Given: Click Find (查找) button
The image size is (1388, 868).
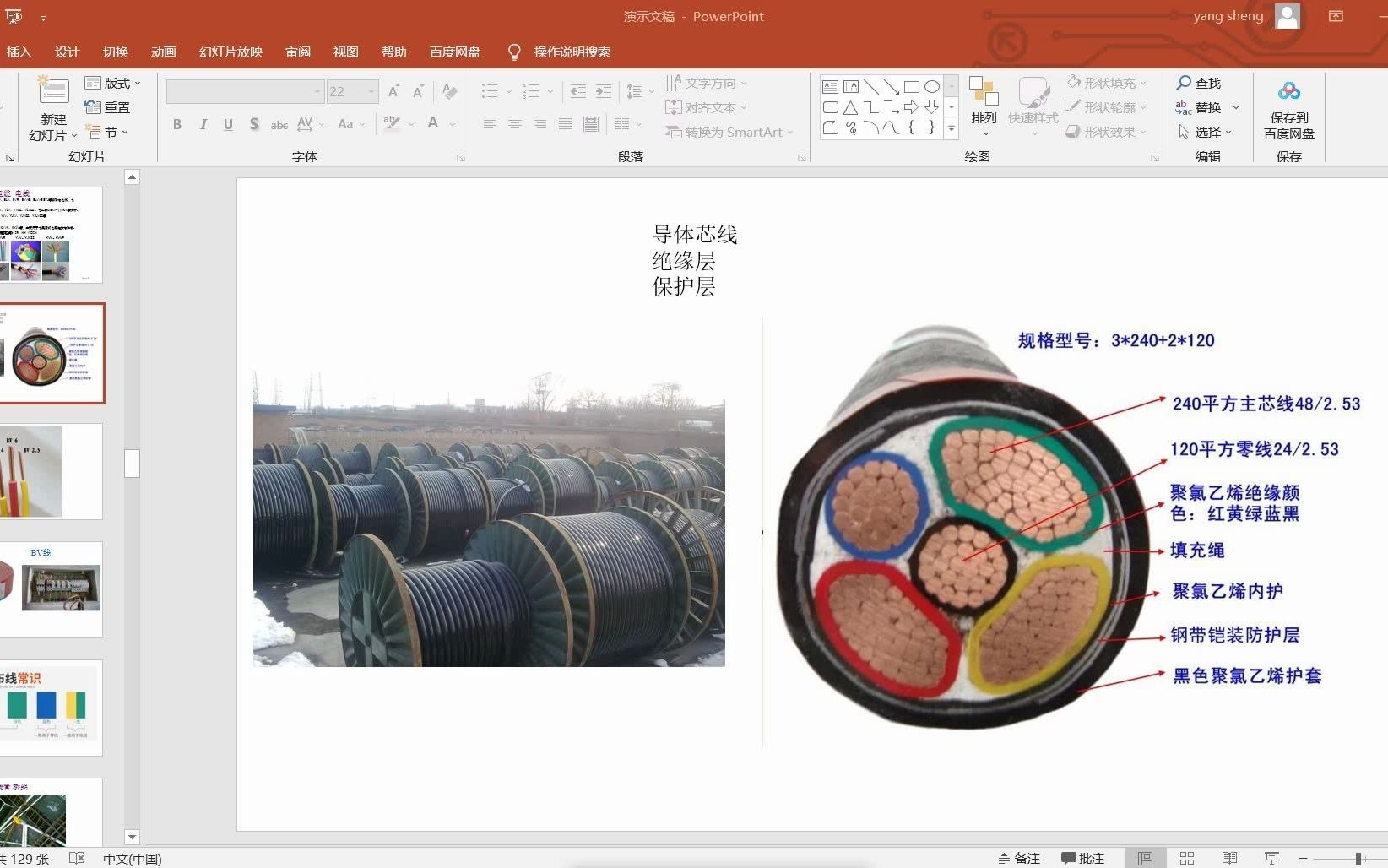Looking at the screenshot, I should 1199,83.
